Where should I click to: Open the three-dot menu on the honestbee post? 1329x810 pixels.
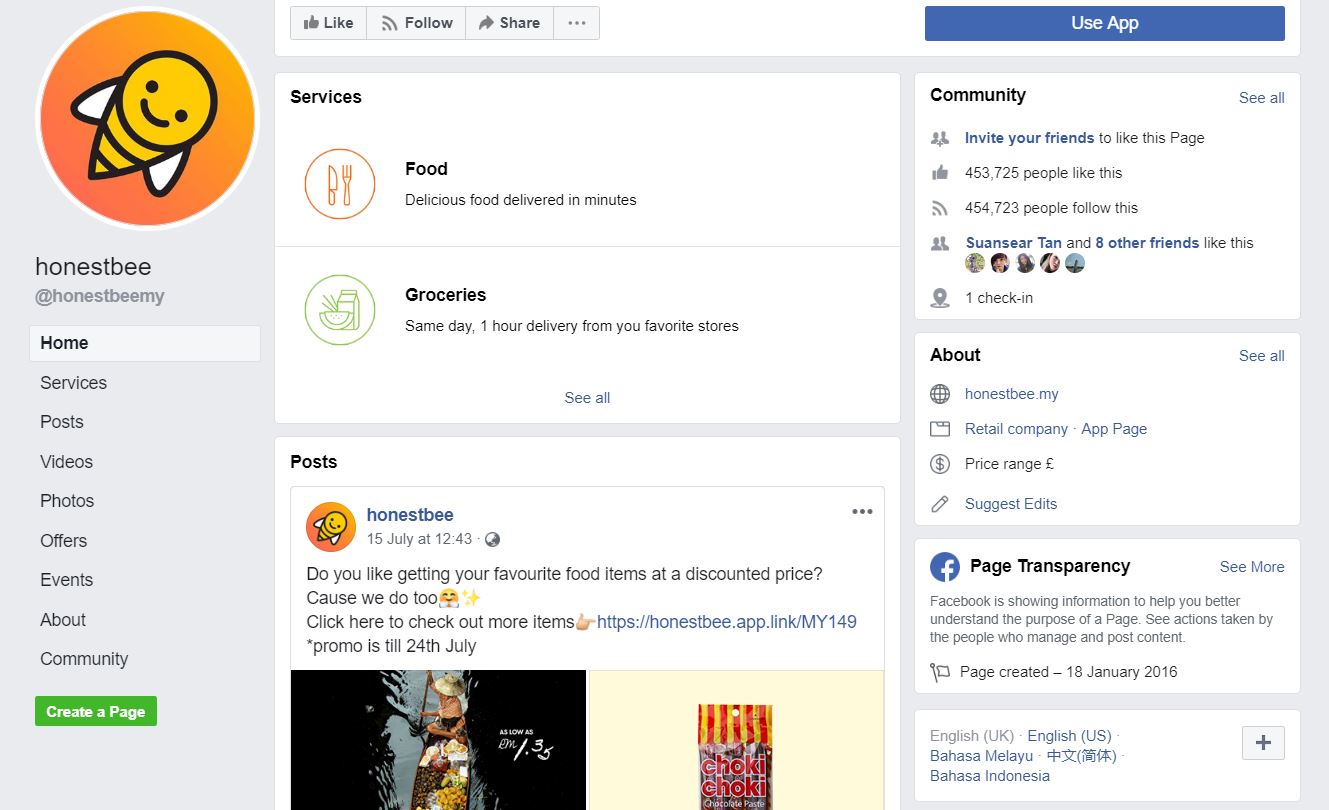(862, 512)
